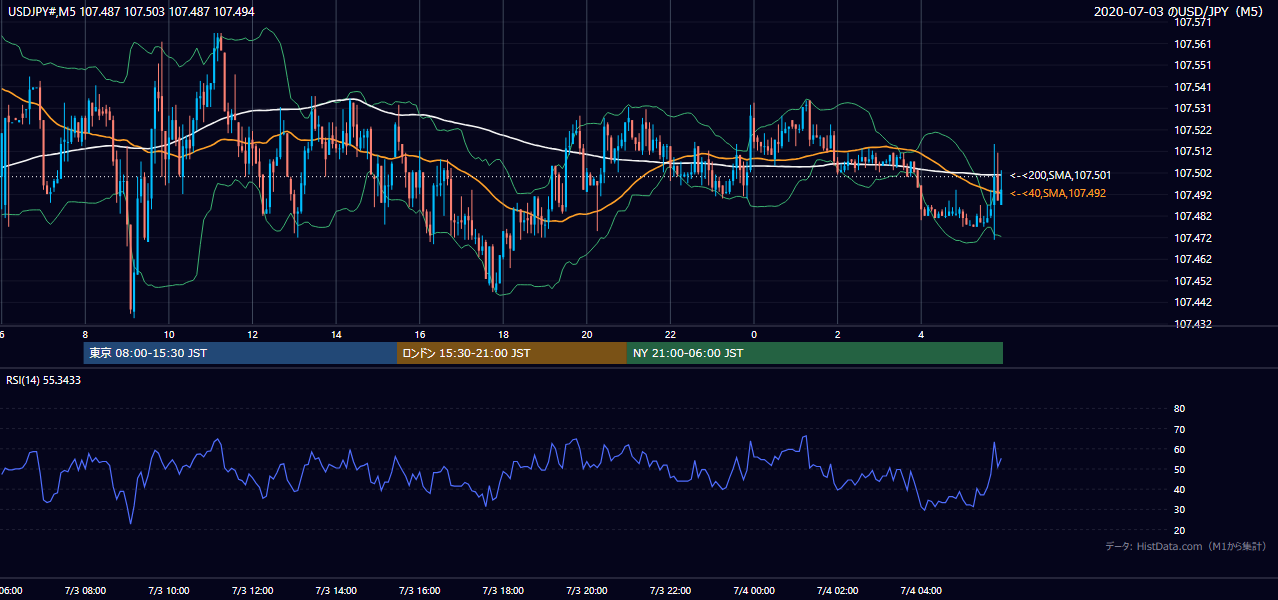Click the RSI 70 level label
Screen dimensions: 1278x600
pos(1179,429)
